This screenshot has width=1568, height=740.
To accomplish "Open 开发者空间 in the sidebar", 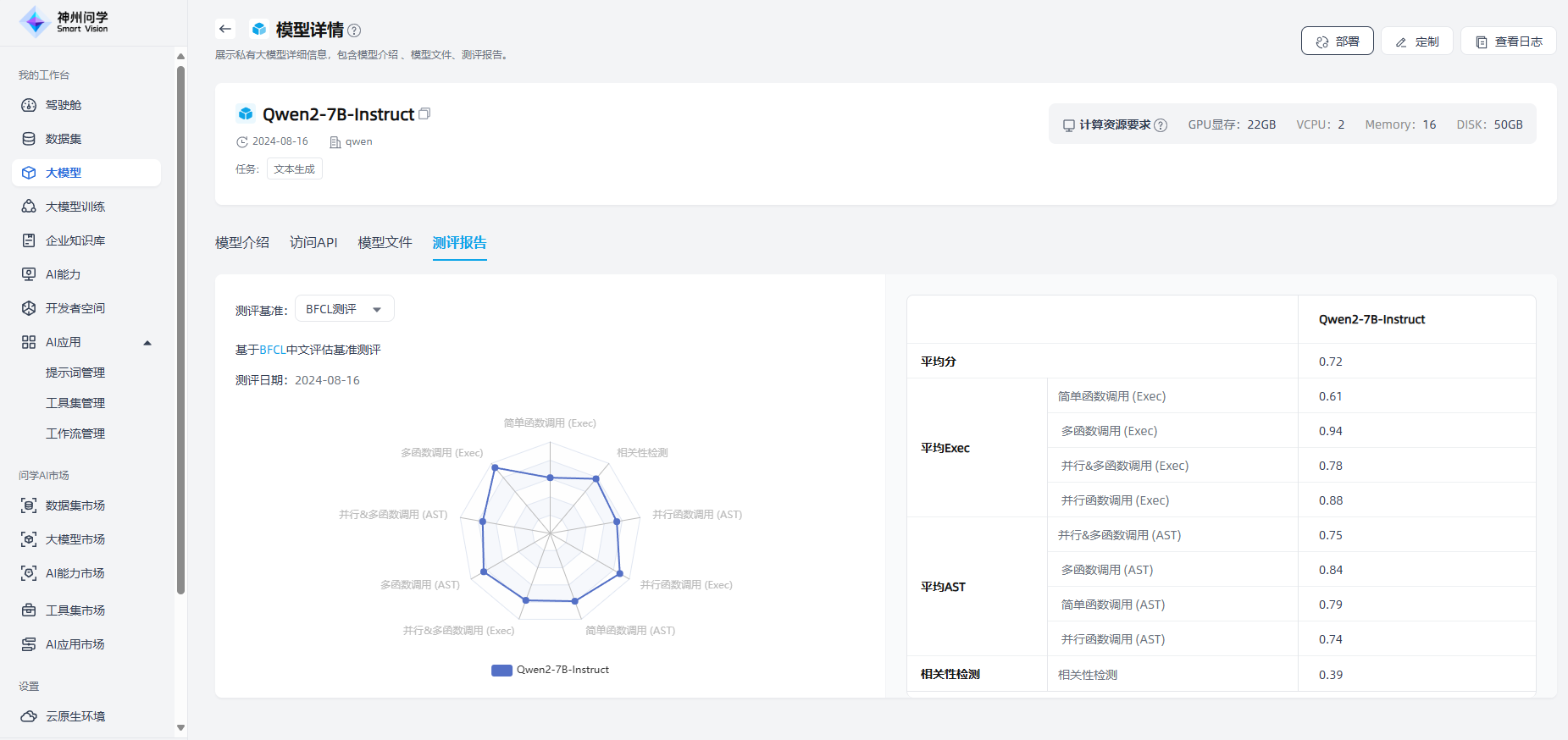I will coord(75,308).
